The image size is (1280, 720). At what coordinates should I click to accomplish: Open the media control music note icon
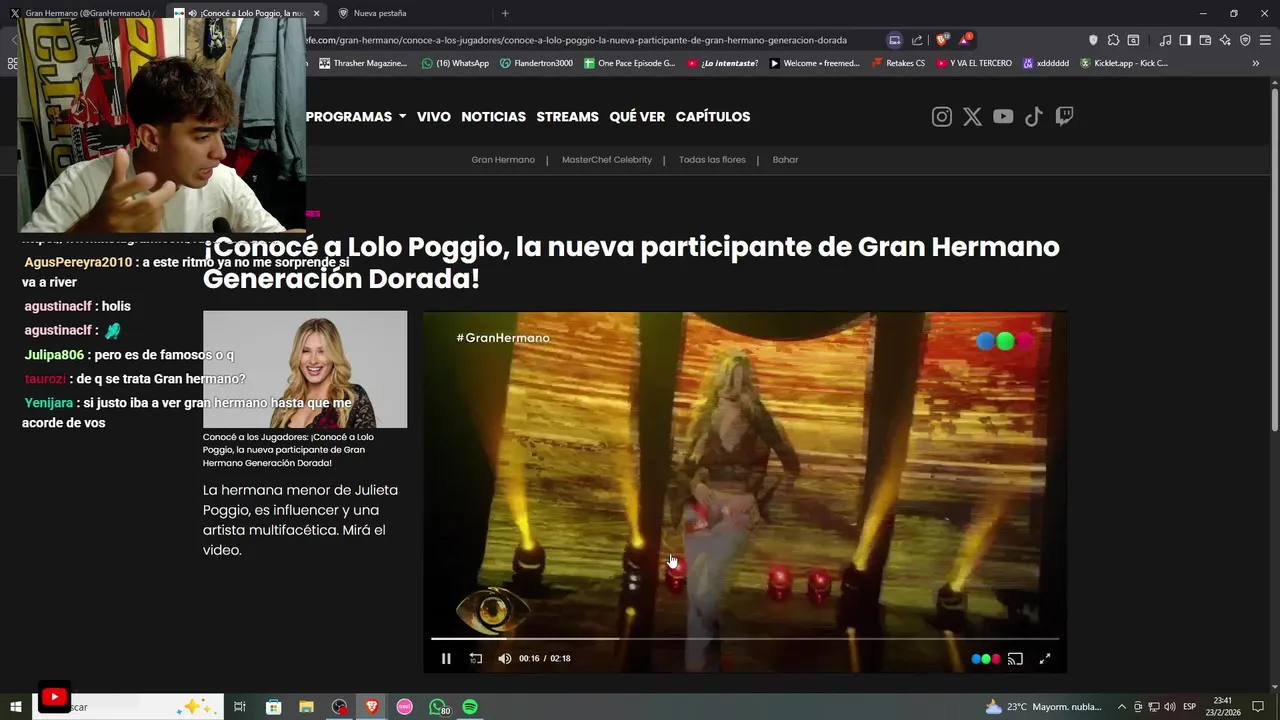1165,40
